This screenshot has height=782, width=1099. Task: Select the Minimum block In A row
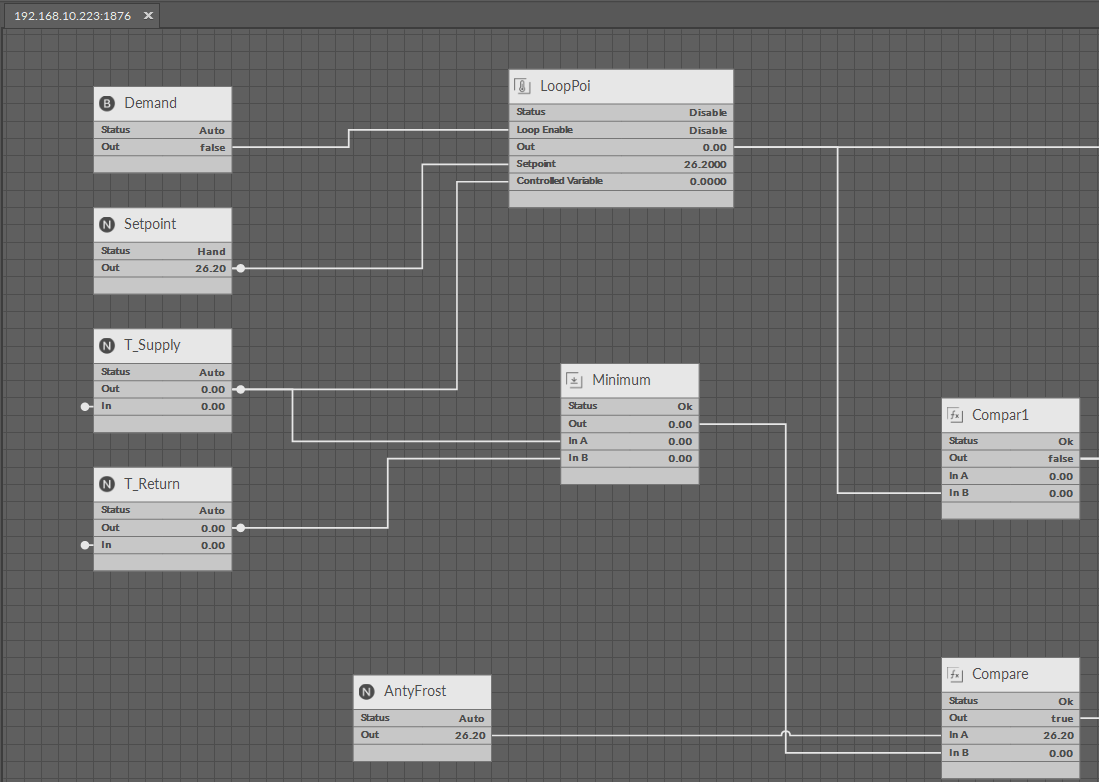[x=629, y=441]
